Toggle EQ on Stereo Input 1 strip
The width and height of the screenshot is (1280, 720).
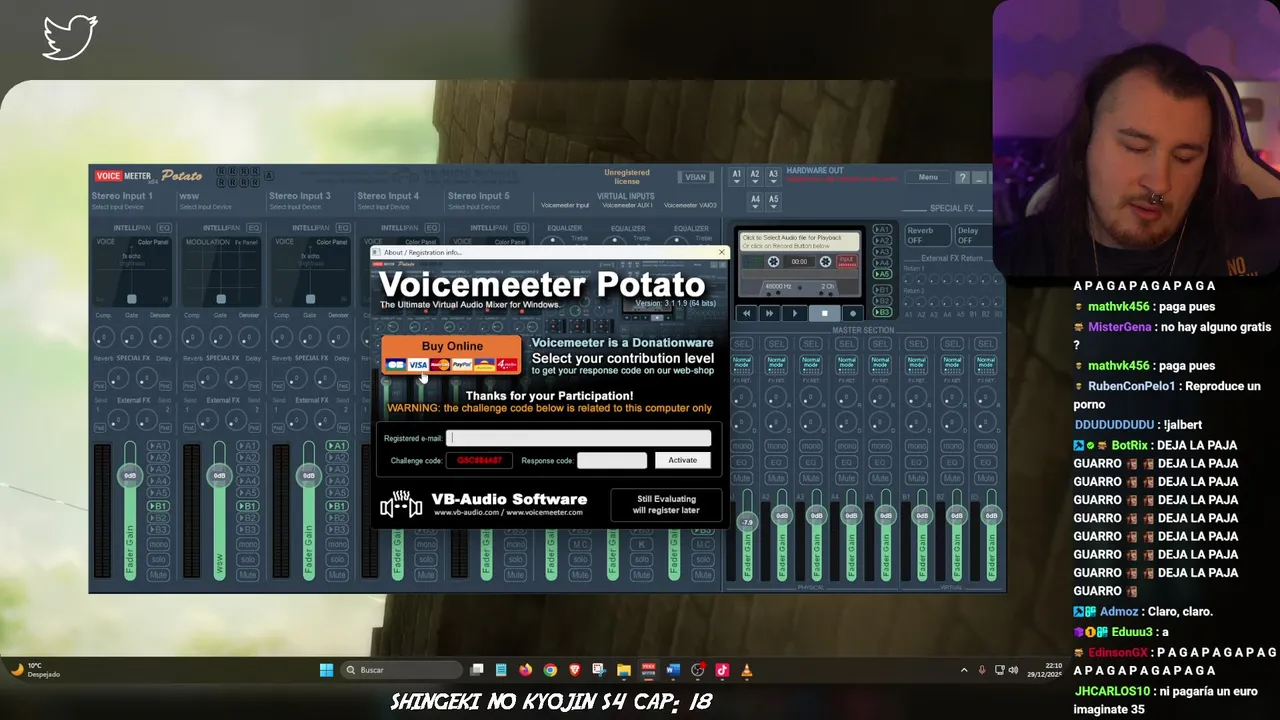tap(164, 228)
